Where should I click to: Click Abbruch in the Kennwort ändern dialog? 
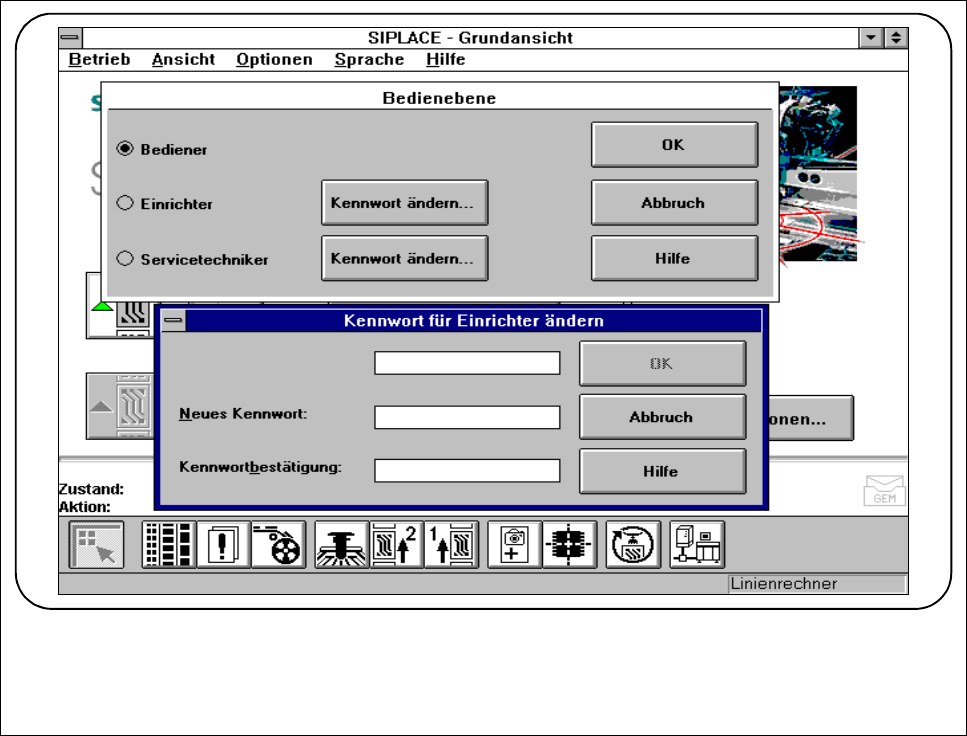pyautogui.click(x=662, y=417)
